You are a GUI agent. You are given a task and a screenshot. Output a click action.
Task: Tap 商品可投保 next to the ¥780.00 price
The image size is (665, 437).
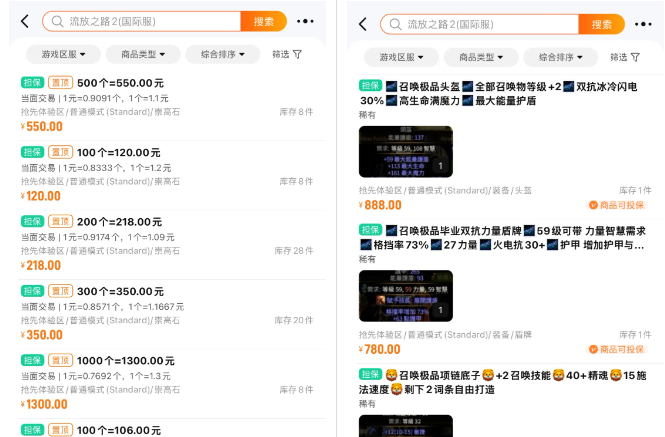[617, 350]
